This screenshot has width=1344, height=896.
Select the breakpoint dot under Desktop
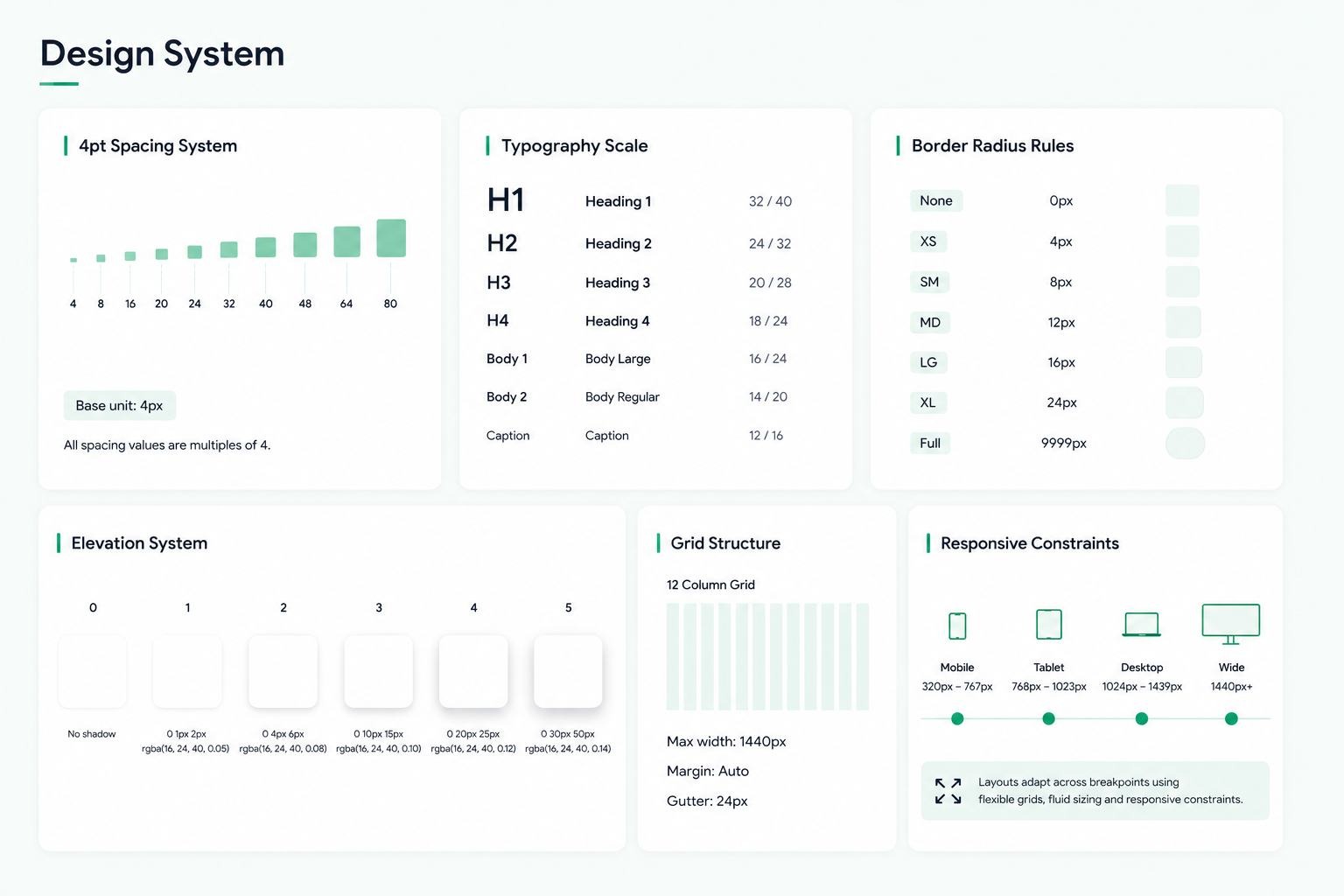[1141, 718]
